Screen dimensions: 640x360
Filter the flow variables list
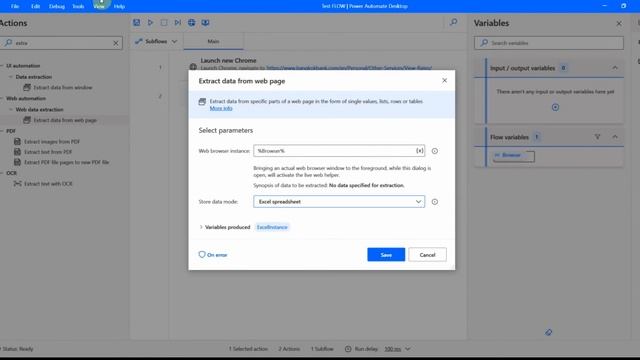pos(598,137)
